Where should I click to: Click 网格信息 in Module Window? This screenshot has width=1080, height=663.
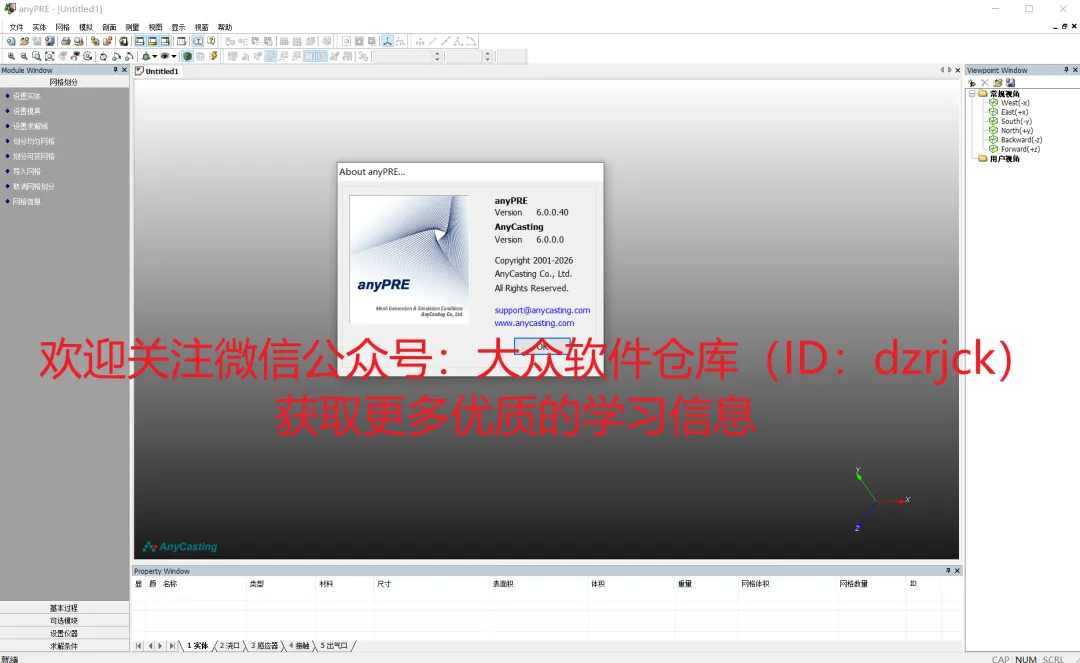pyautogui.click(x=27, y=202)
